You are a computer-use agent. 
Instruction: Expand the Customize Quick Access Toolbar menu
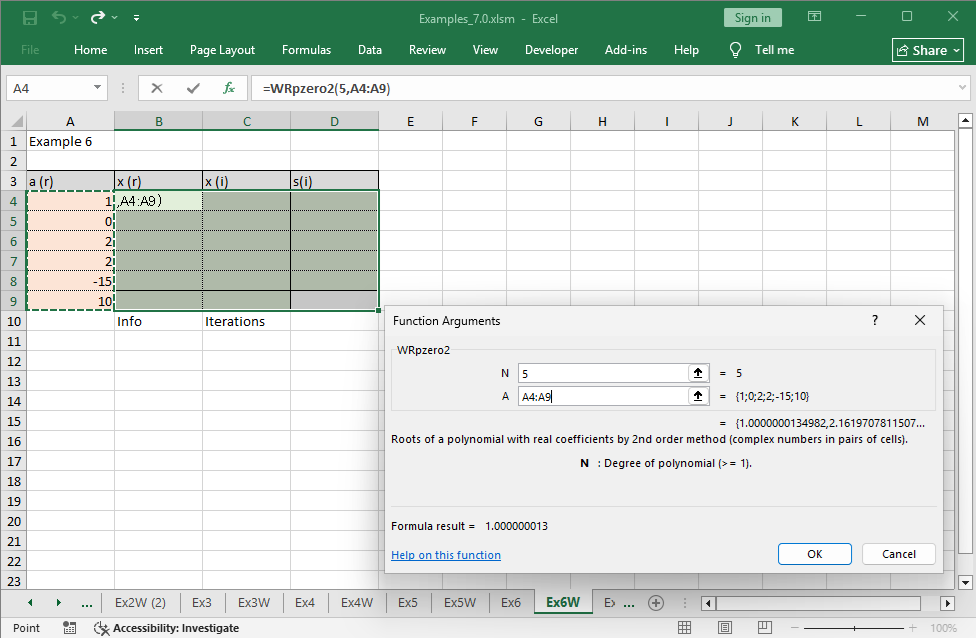(136, 18)
